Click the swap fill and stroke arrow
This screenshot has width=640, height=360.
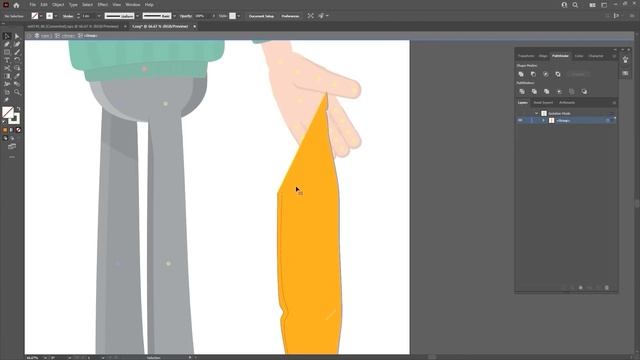(x=18, y=109)
